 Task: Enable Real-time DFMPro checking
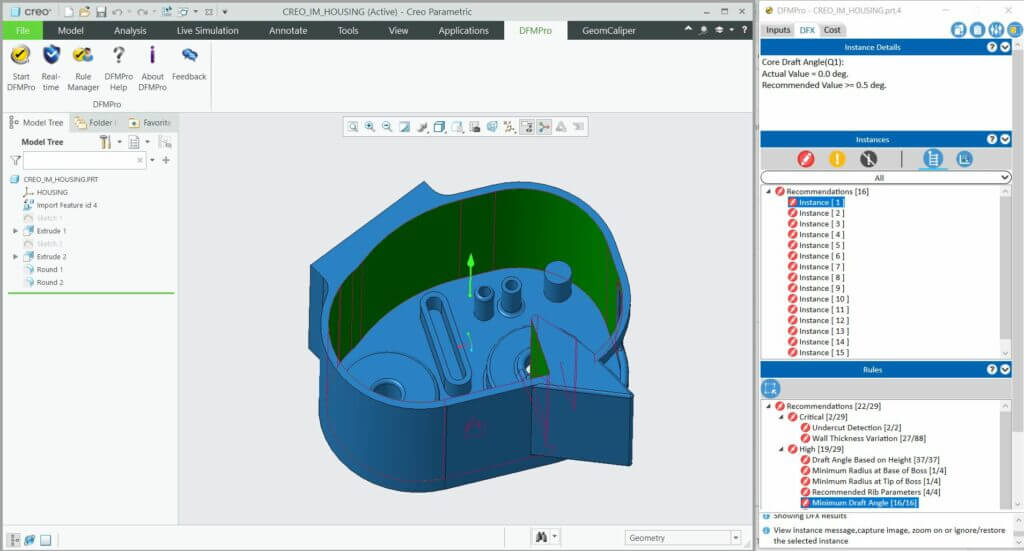point(51,68)
